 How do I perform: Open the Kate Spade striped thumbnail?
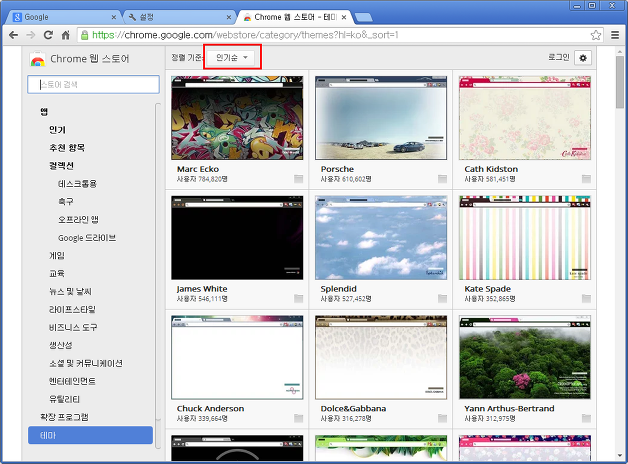[x=525, y=237]
